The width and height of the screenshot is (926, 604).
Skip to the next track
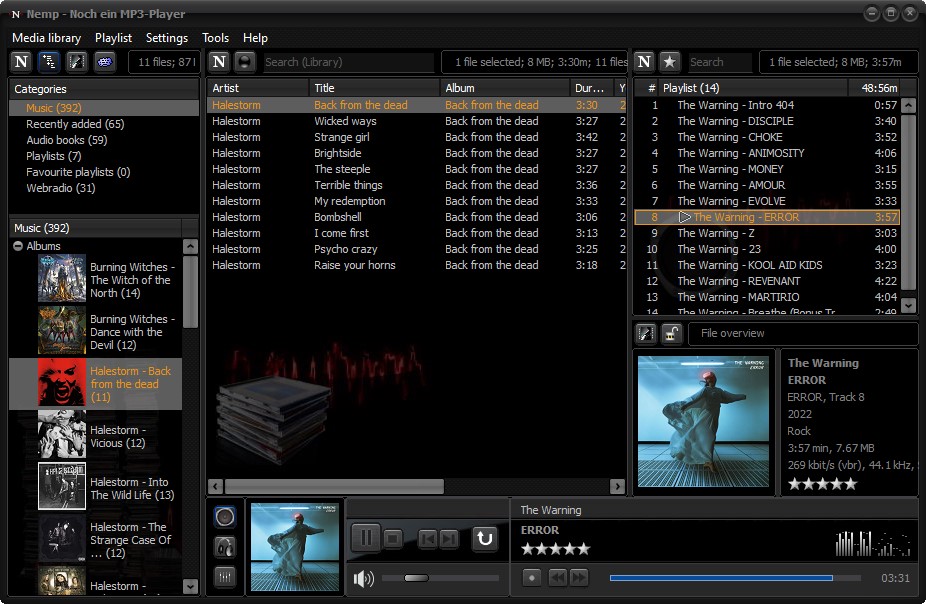[449, 539]
